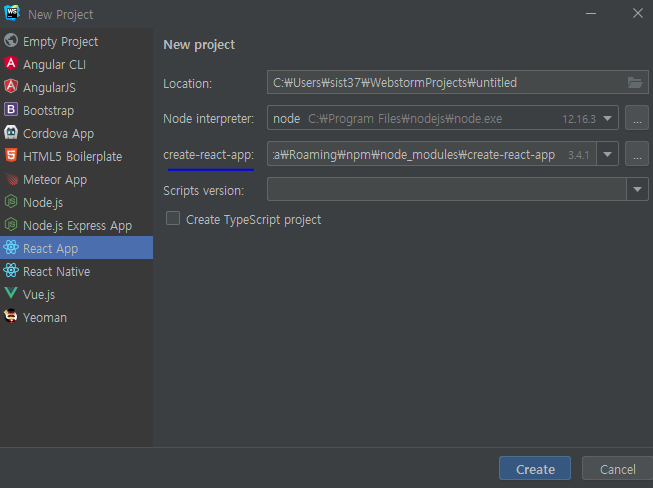Viewport: 653px width, 488px height.
Task: Select Bootstrap project template
Action: pyautogui.click(x=77, y=110)
